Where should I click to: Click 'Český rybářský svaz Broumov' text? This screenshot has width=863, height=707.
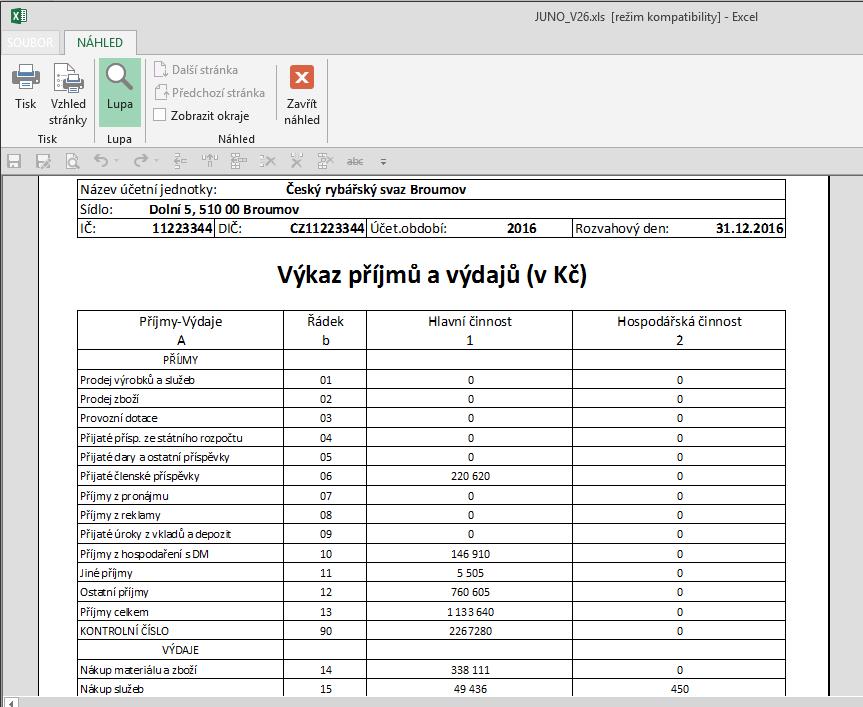[376, 189]
